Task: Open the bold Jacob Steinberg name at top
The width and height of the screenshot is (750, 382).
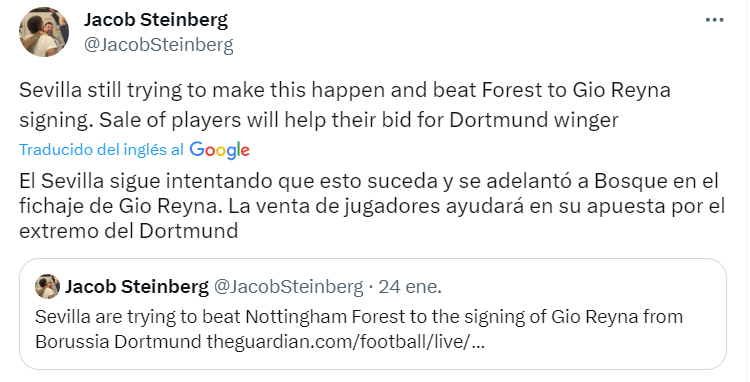Action: tap(156, 20)
